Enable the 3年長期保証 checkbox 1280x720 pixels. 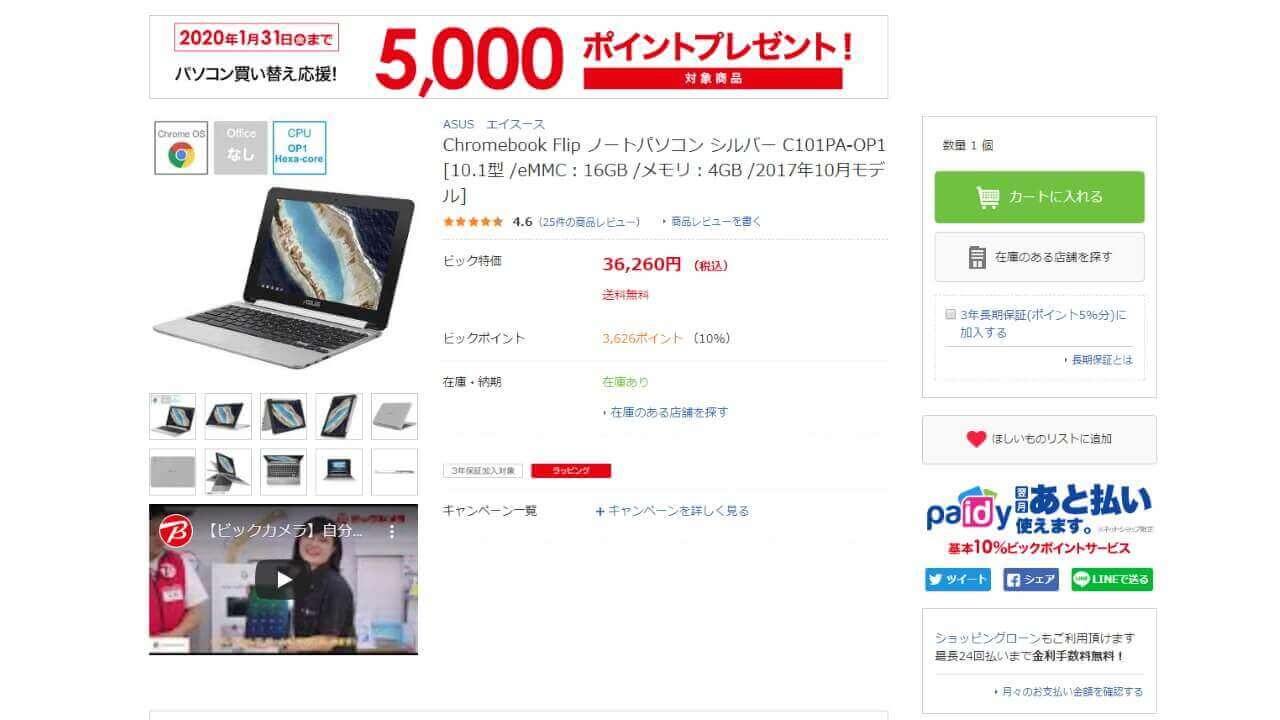point(951,314)
